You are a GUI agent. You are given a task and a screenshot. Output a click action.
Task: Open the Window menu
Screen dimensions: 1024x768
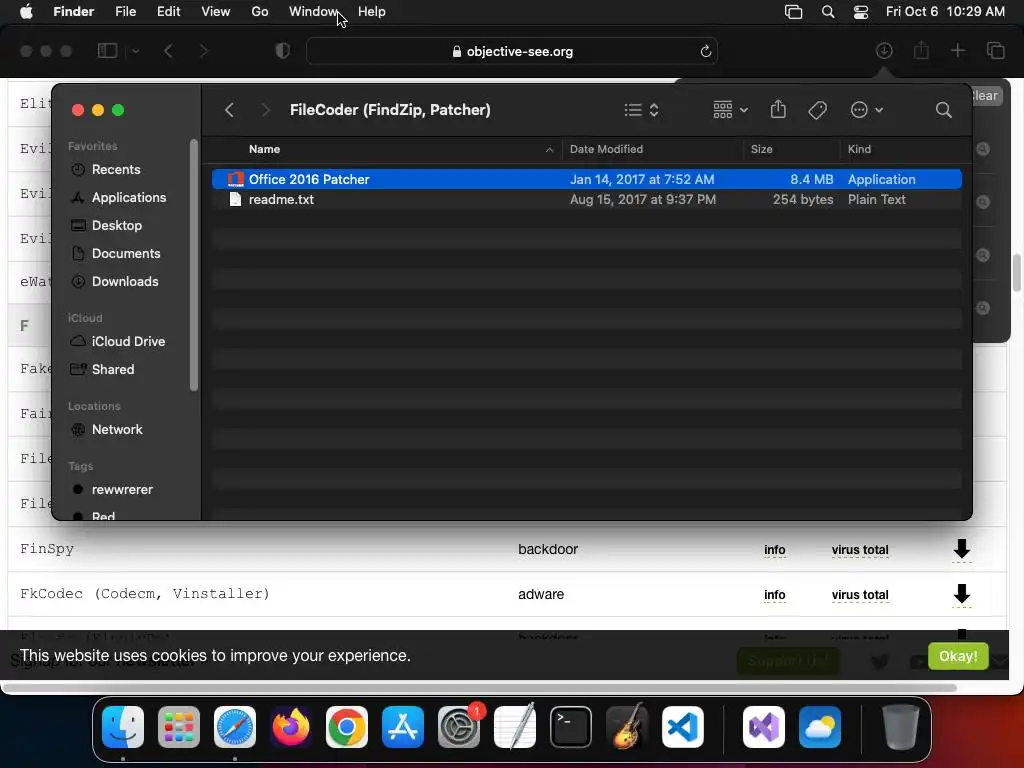coord(314,12)
